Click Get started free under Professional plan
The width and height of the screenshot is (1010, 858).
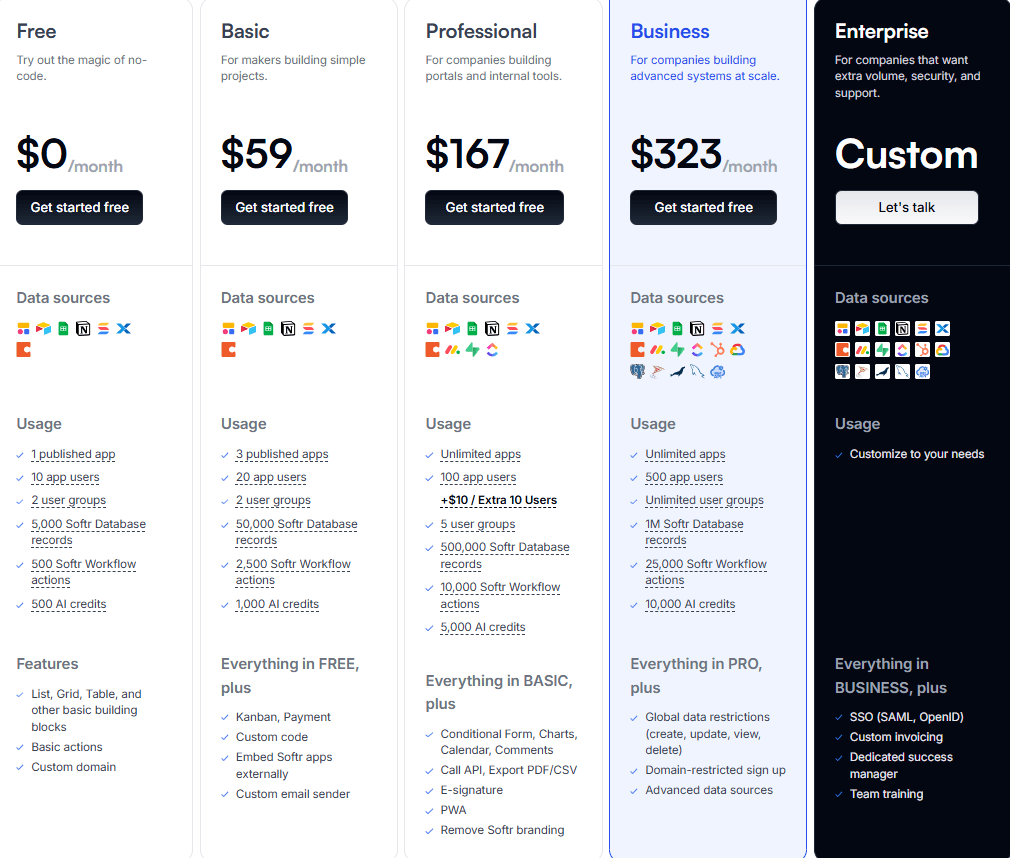(494, 207)
